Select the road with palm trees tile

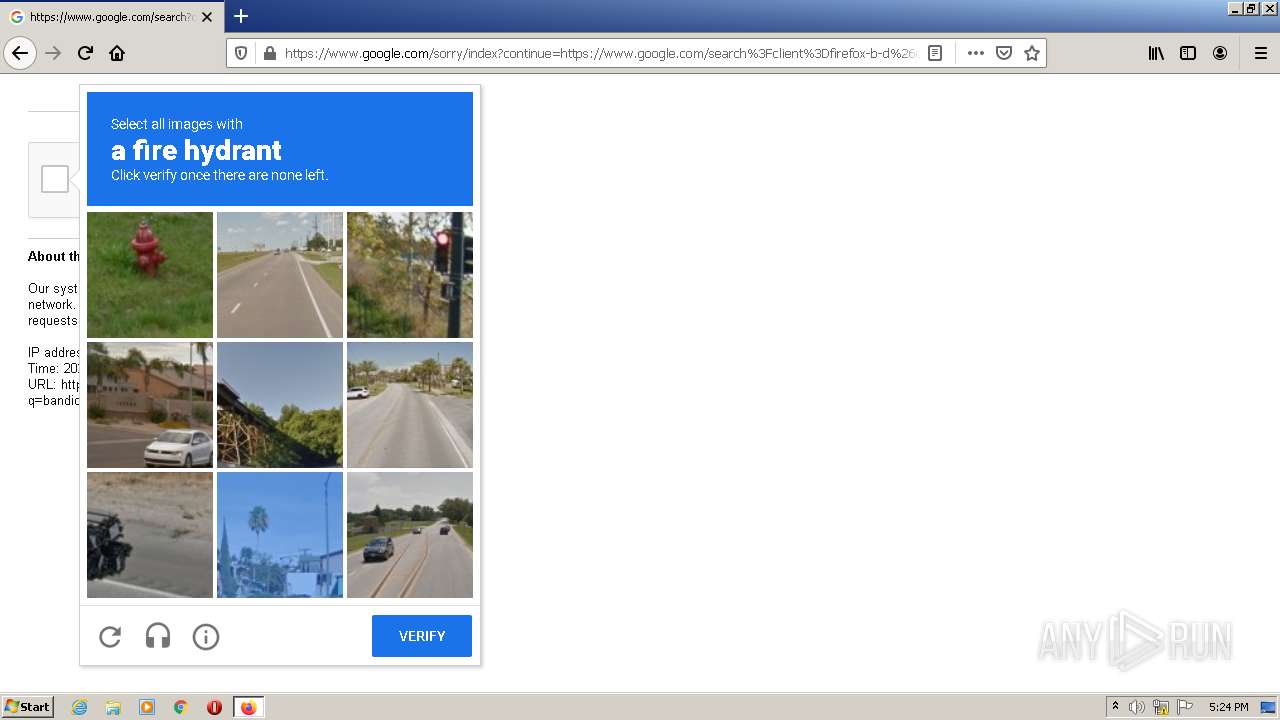pos(410,405)
